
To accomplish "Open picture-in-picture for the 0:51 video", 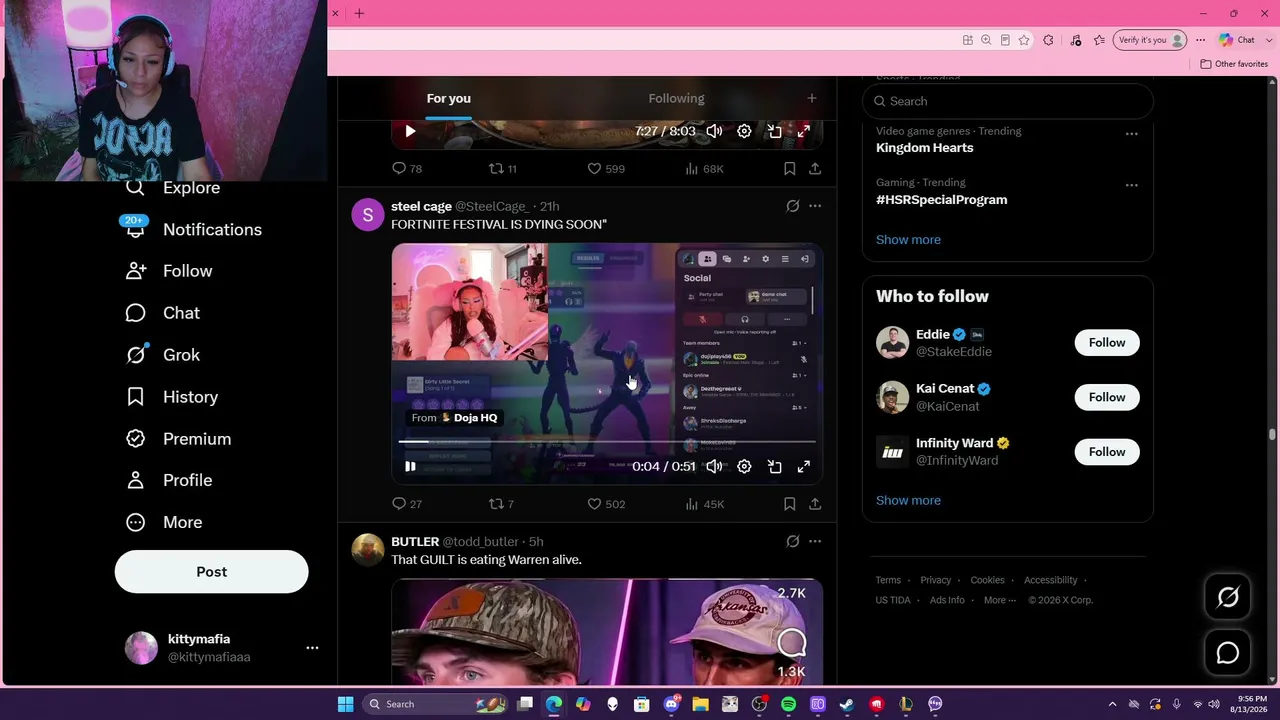I will [774, 466].
